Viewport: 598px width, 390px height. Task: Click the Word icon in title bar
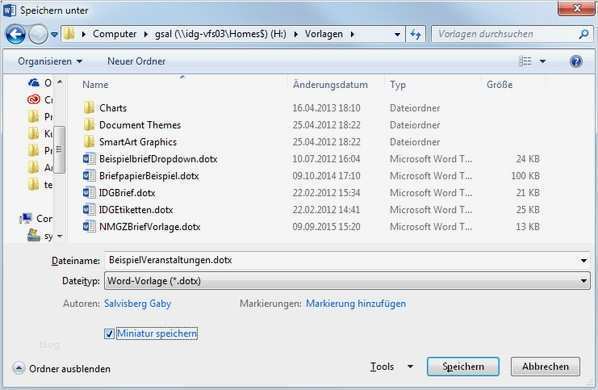click(10, 10)
